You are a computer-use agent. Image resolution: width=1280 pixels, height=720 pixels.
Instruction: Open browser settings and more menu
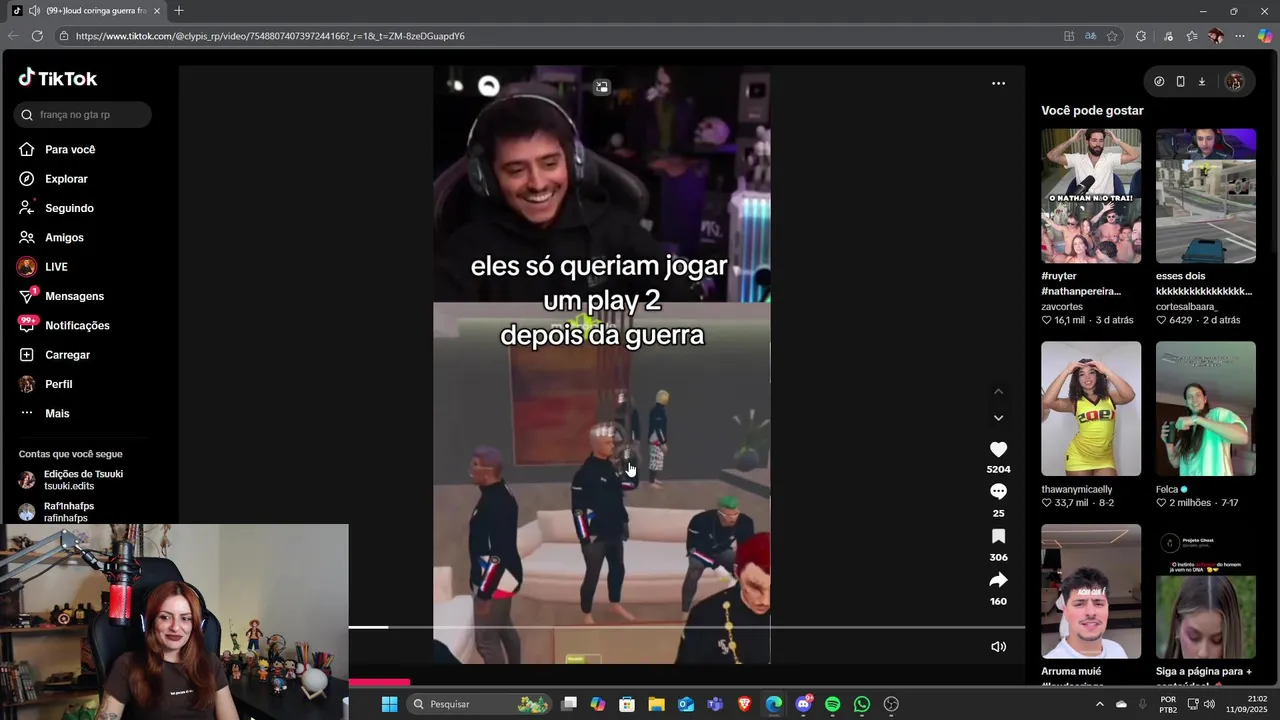click(x=1240, y=36)
